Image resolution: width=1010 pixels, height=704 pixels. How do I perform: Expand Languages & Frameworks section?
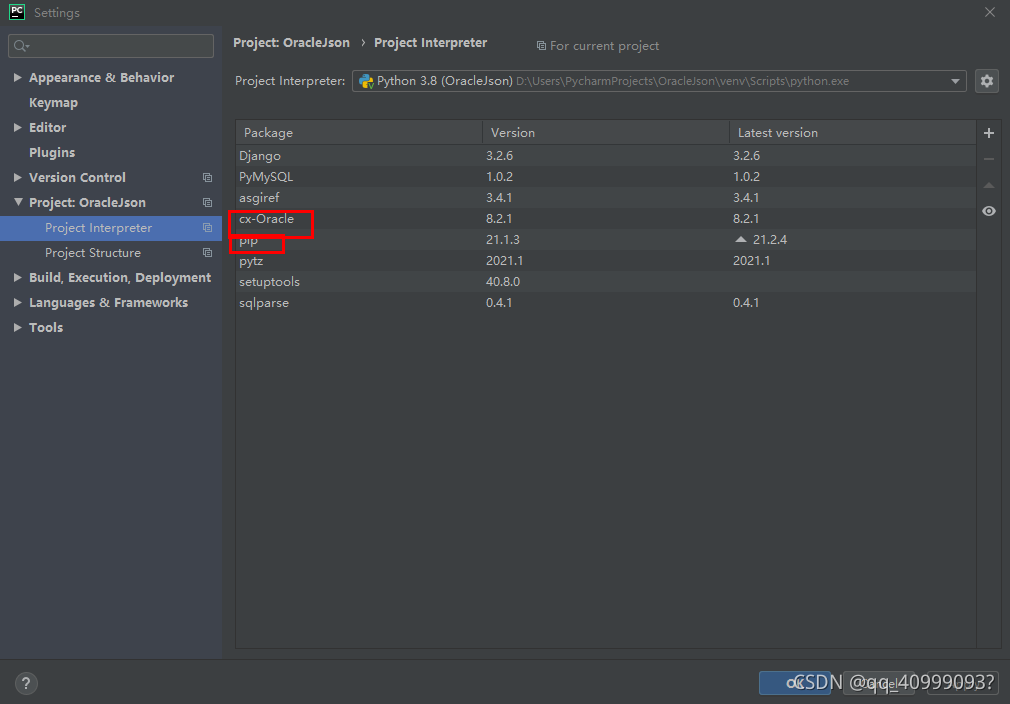point(17,303)
